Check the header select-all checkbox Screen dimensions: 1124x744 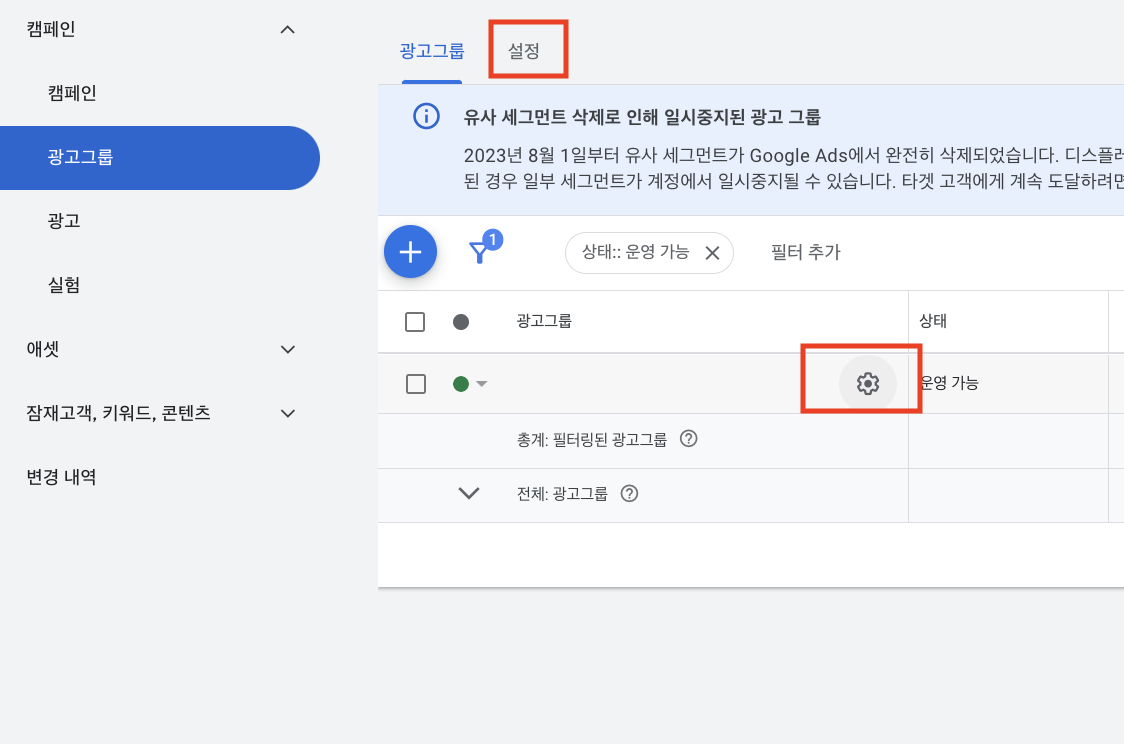tap(415, 321)
